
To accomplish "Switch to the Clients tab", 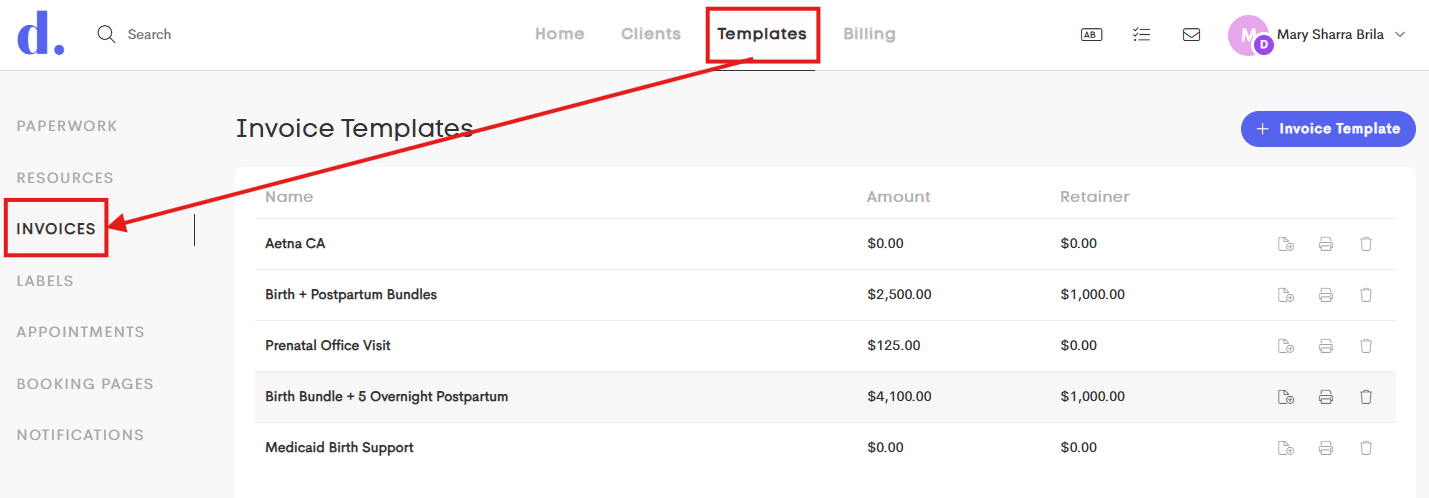I will pyautogui.click(x=651, y=34).
